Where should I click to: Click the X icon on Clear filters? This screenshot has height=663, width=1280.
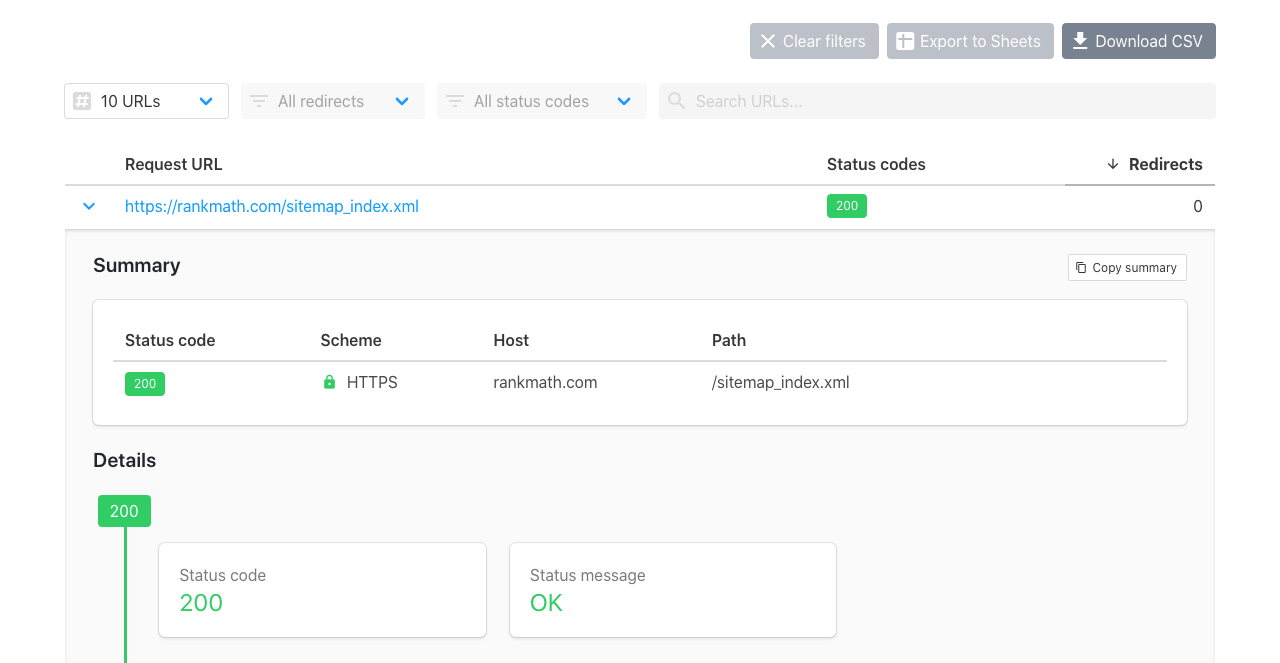click(768, 41)
